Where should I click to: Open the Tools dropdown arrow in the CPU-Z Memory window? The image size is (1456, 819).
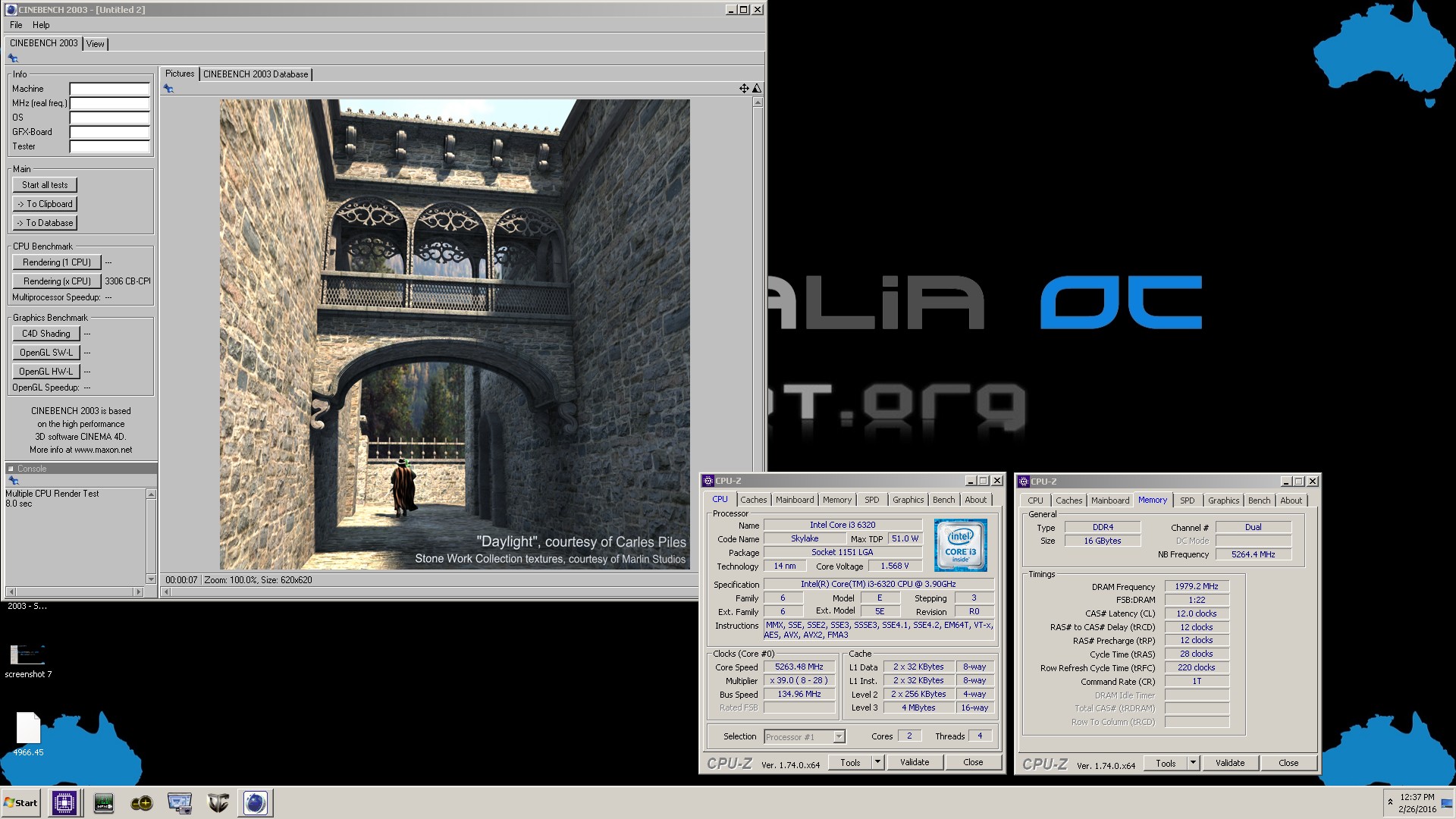[x=1194, y=763]
